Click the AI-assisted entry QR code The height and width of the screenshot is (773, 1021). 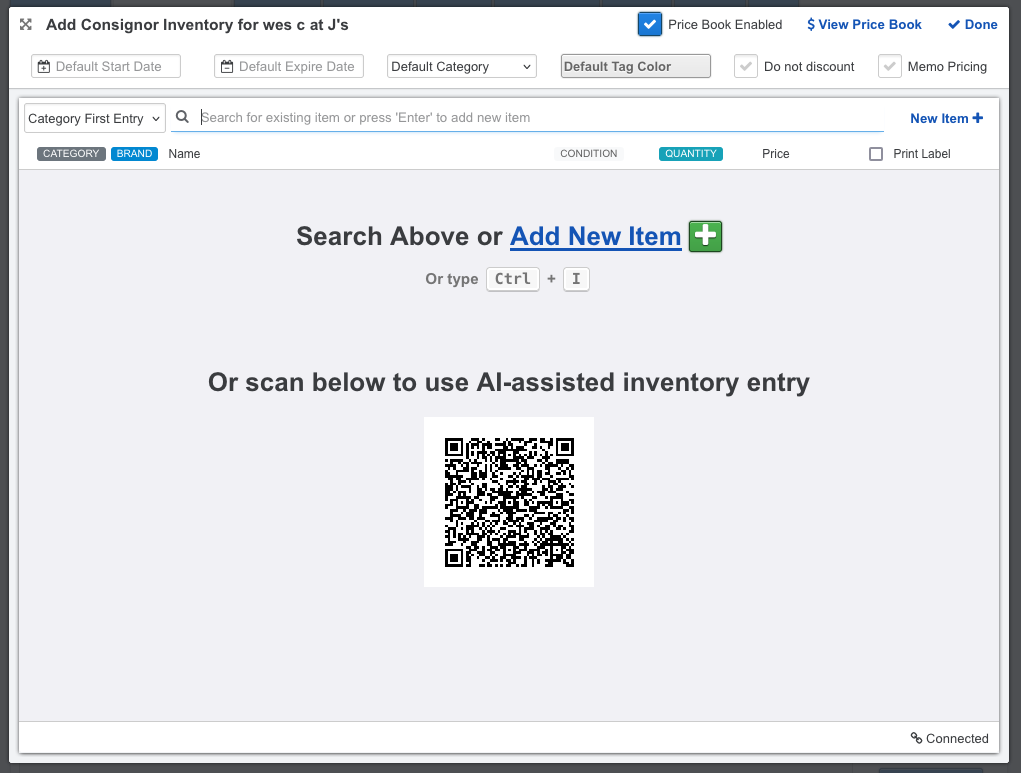pos(509,502)
